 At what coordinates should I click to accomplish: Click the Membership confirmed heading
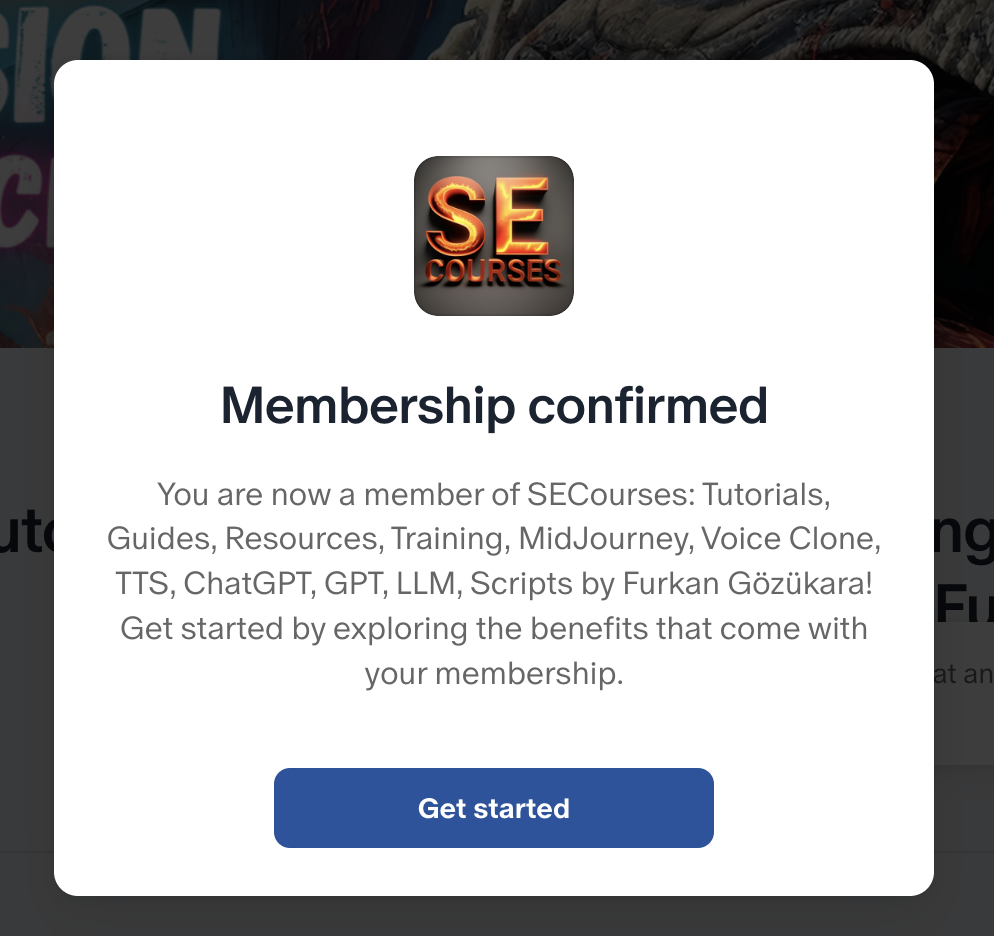(x=494, y=405)
